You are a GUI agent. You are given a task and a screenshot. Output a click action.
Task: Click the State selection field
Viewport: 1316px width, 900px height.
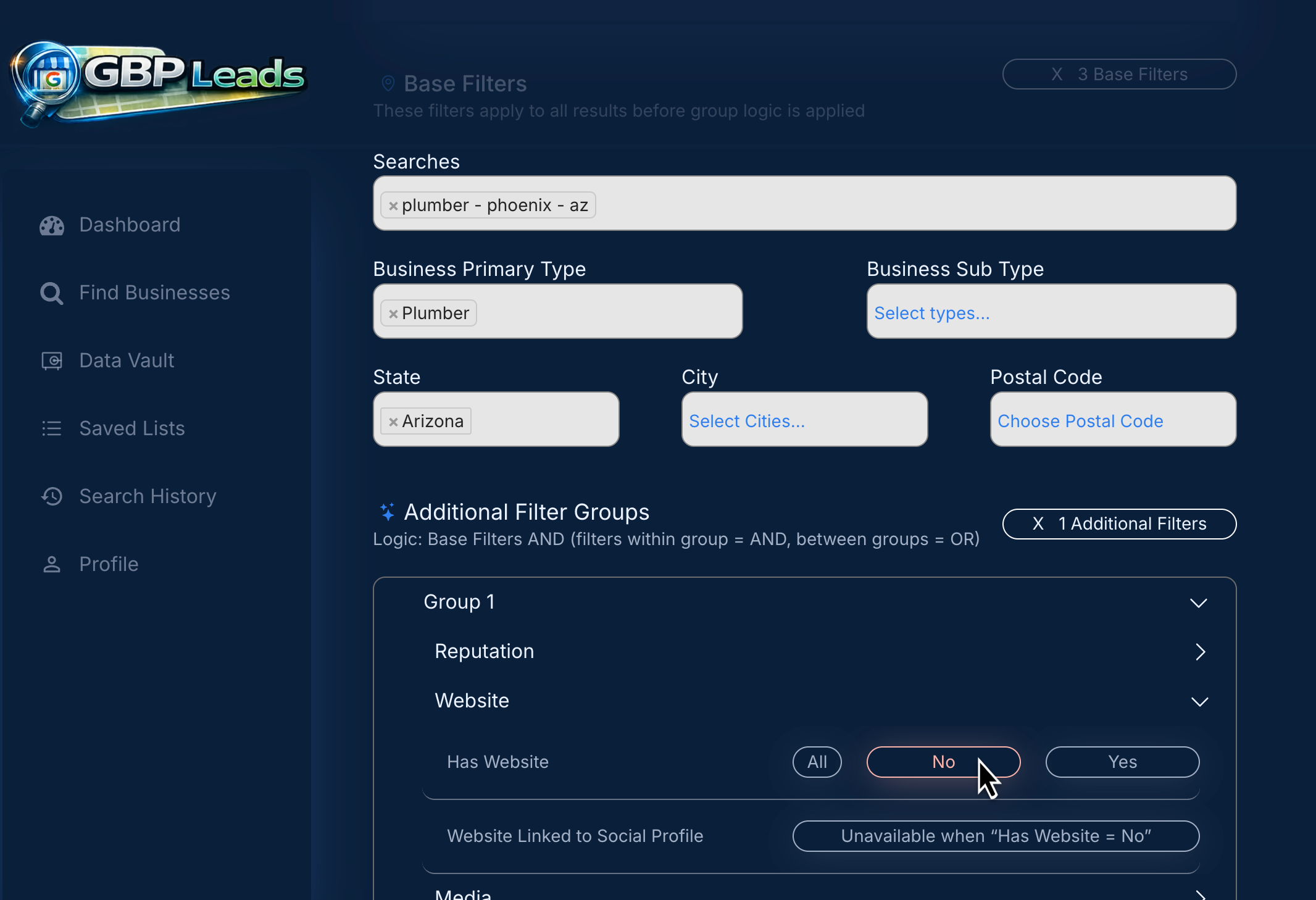coord(496,419)
